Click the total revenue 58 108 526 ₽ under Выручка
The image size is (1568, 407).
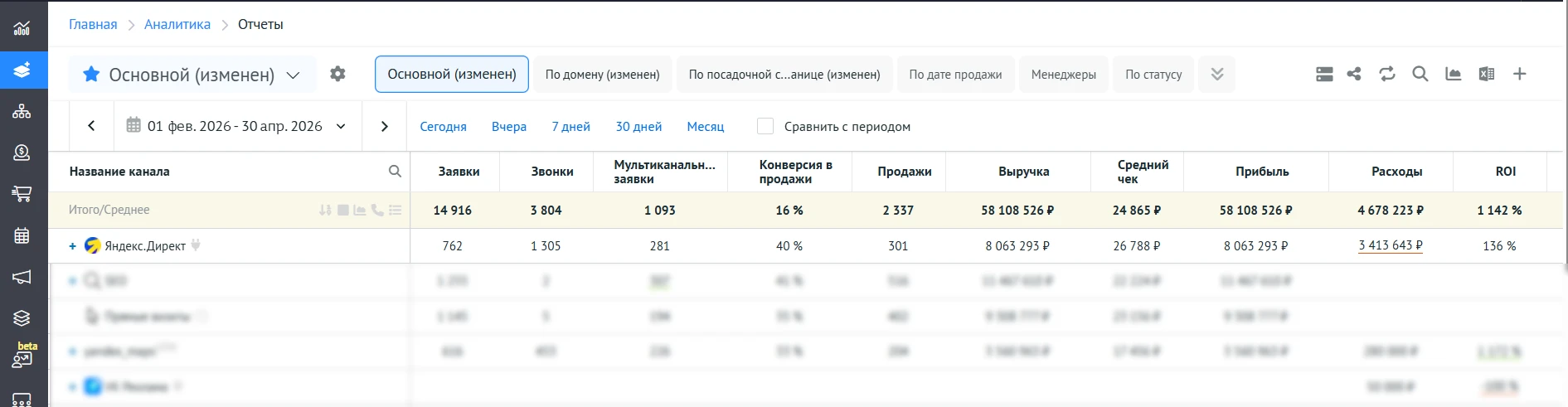point(1017,211)
